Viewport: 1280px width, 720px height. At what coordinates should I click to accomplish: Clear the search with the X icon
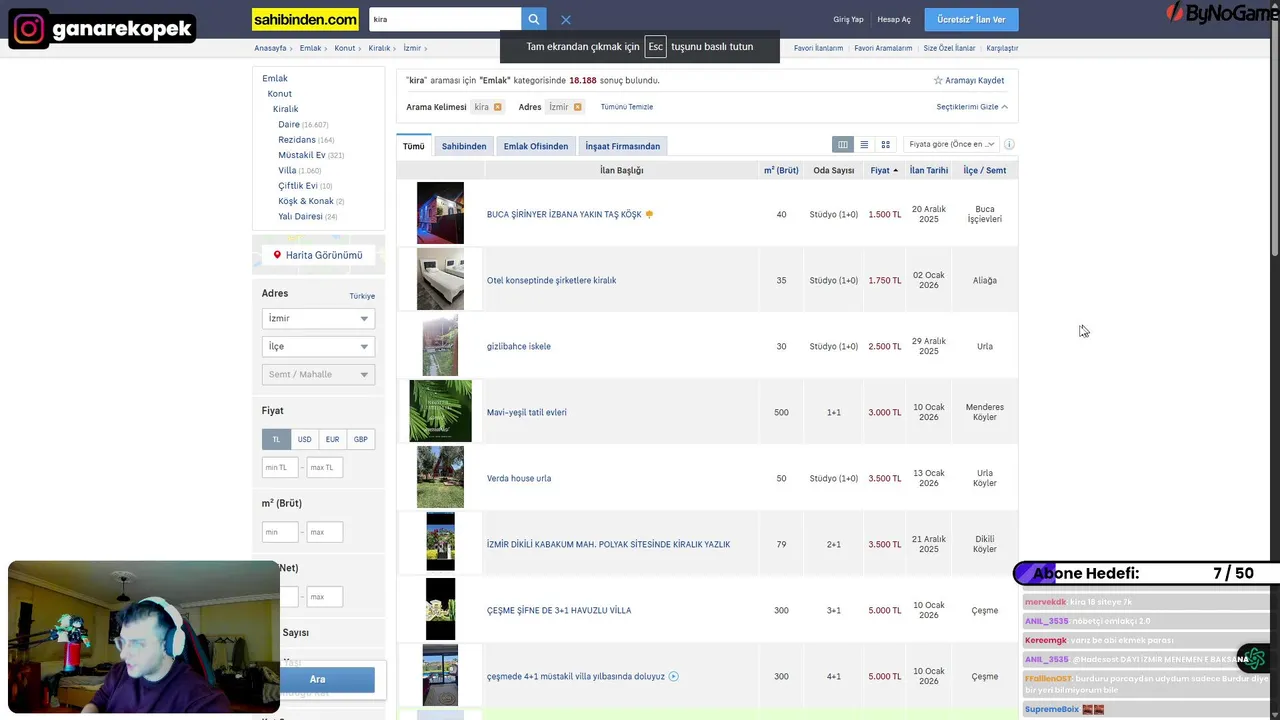click(x=566, y=19)
